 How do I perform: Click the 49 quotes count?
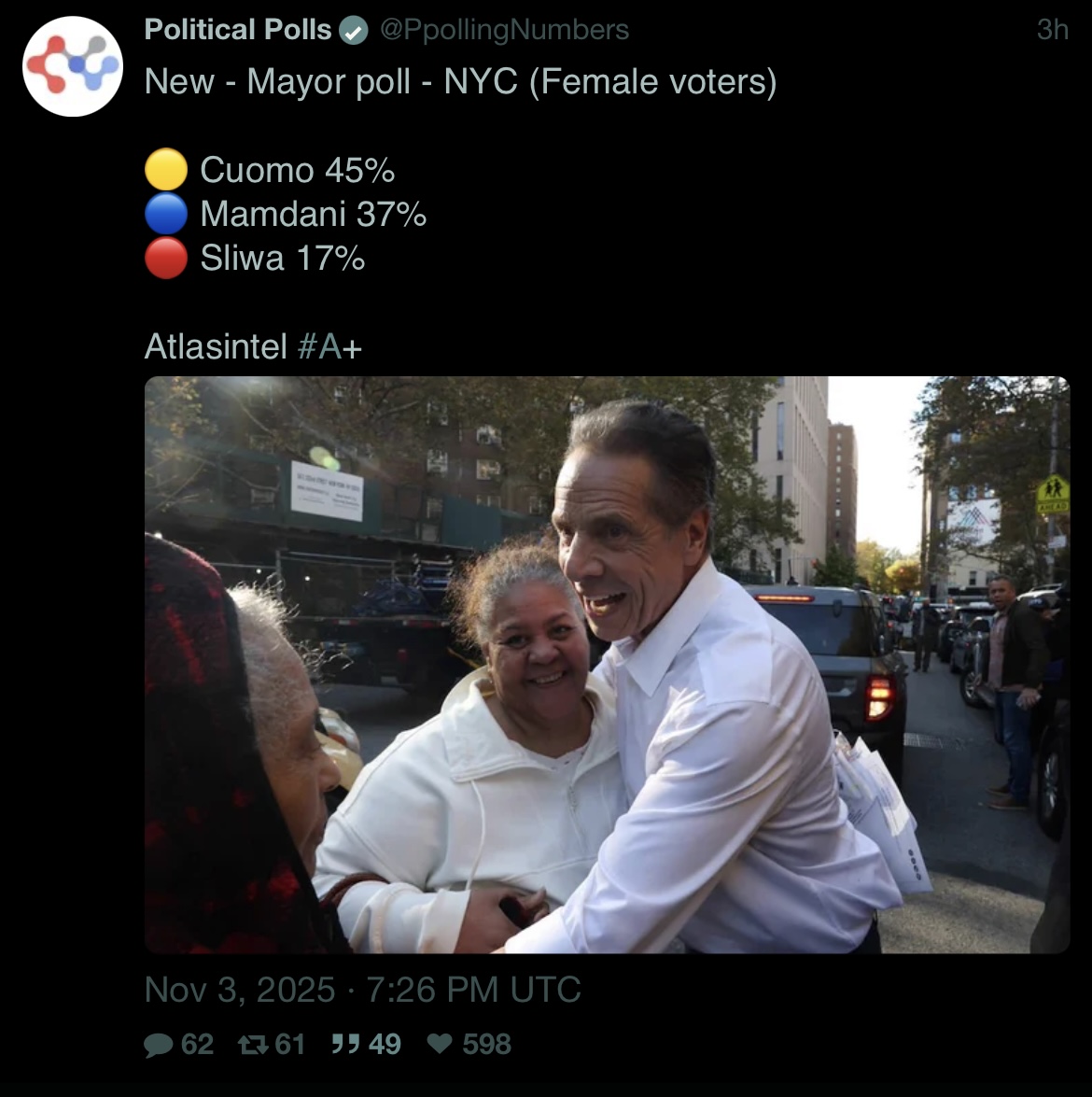pos(385,1045)
